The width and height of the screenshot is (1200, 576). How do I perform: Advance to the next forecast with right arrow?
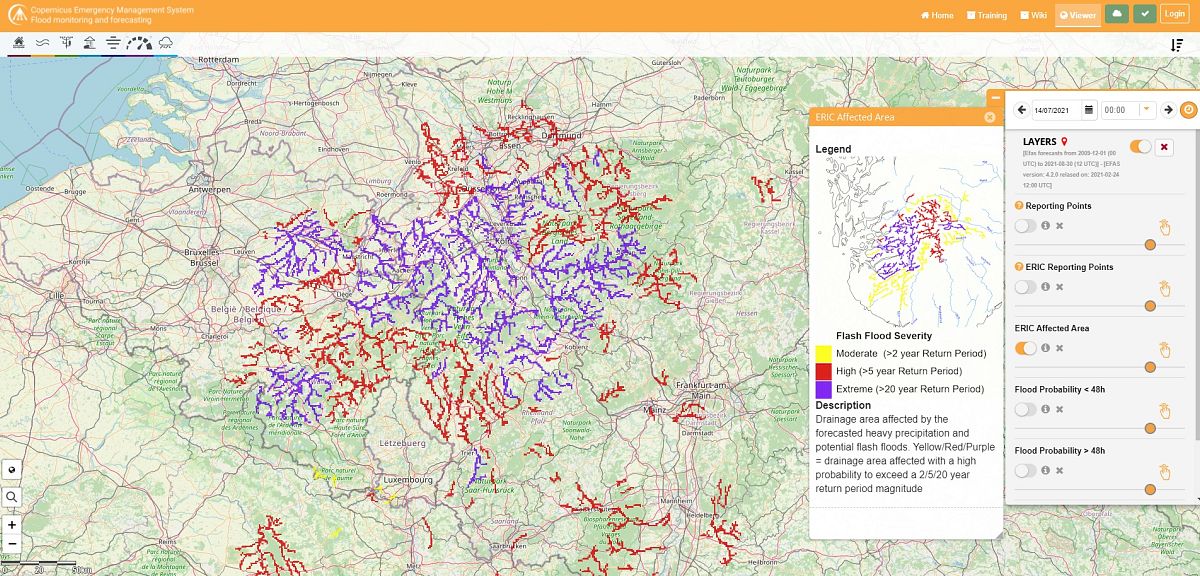point(1167,110)
